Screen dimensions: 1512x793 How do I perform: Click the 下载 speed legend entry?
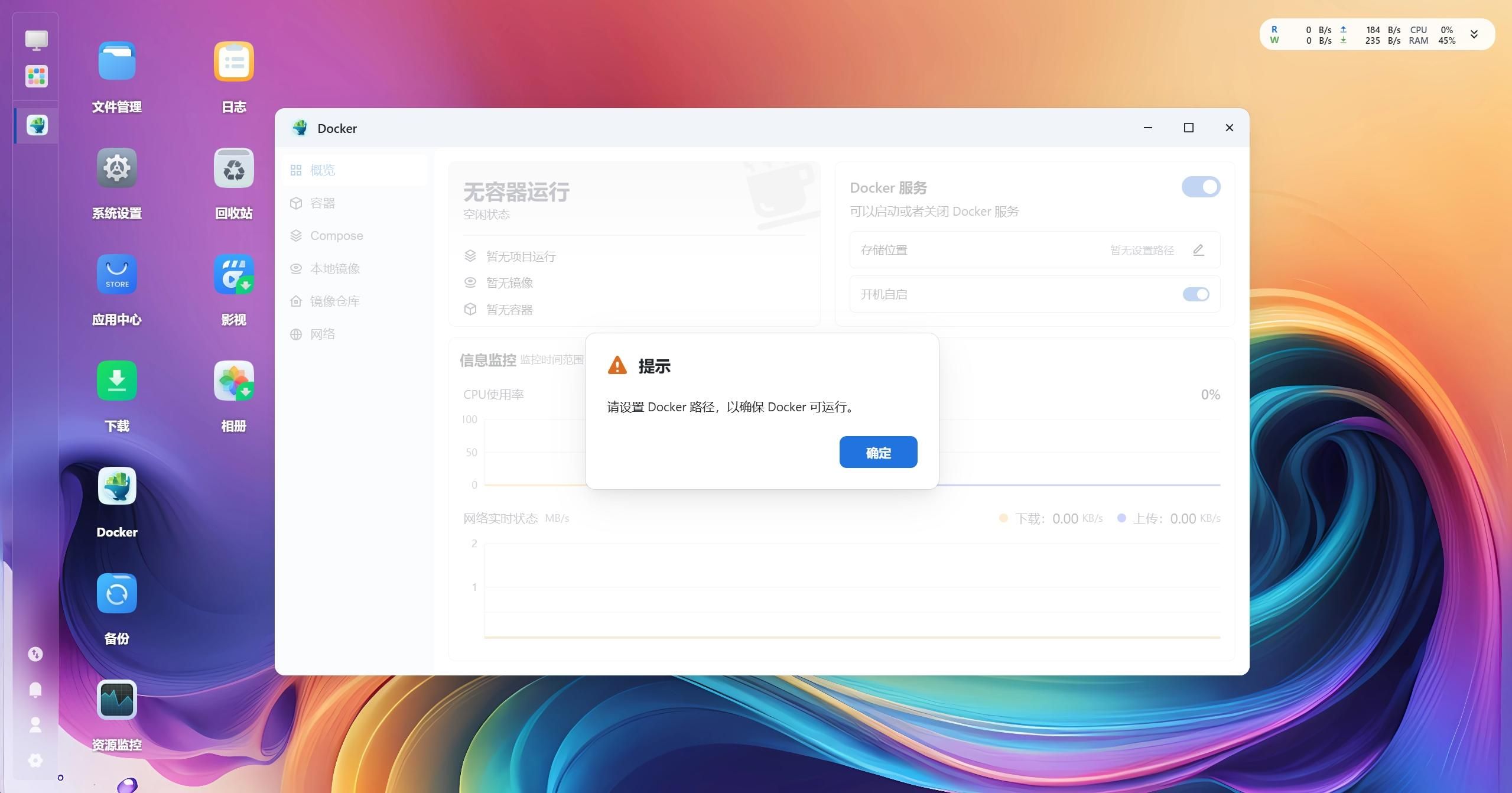(1051, 518)
